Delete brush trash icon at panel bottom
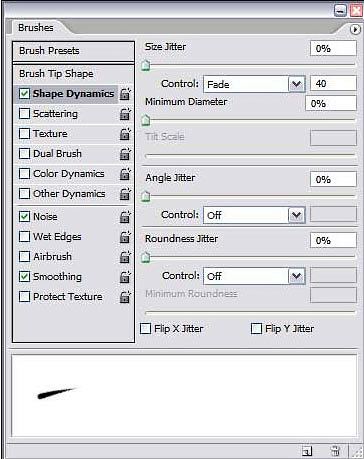The height and width of the screenshot is (459, 364). (335, 451)
